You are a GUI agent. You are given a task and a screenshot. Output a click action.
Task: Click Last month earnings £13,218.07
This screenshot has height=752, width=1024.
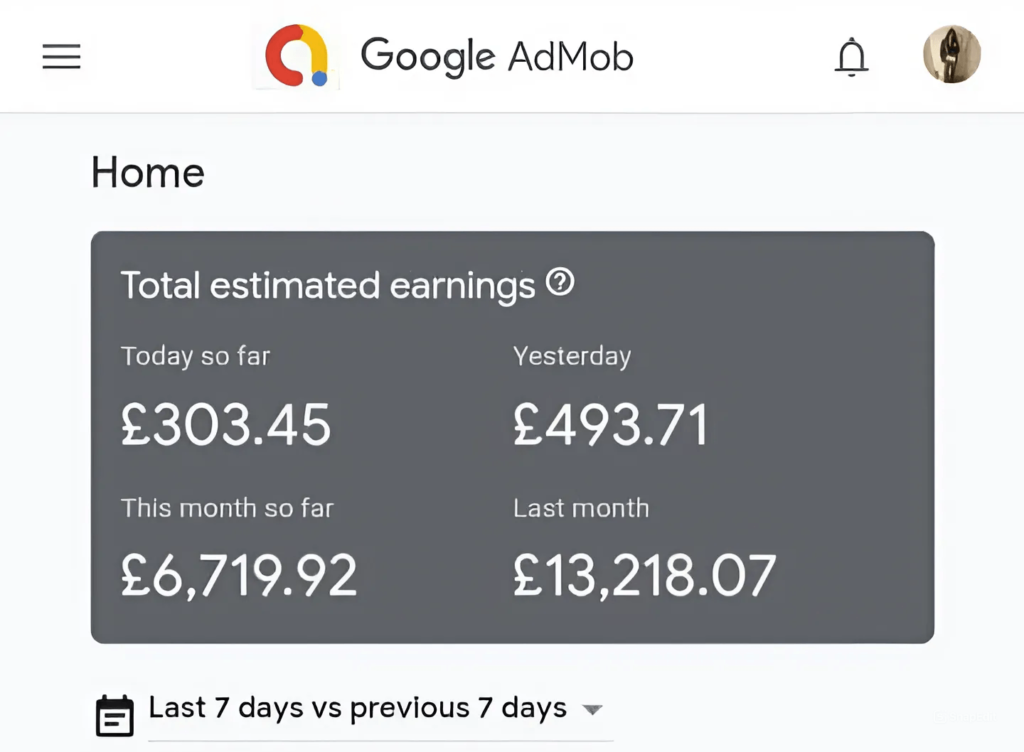tap(644, 576)
